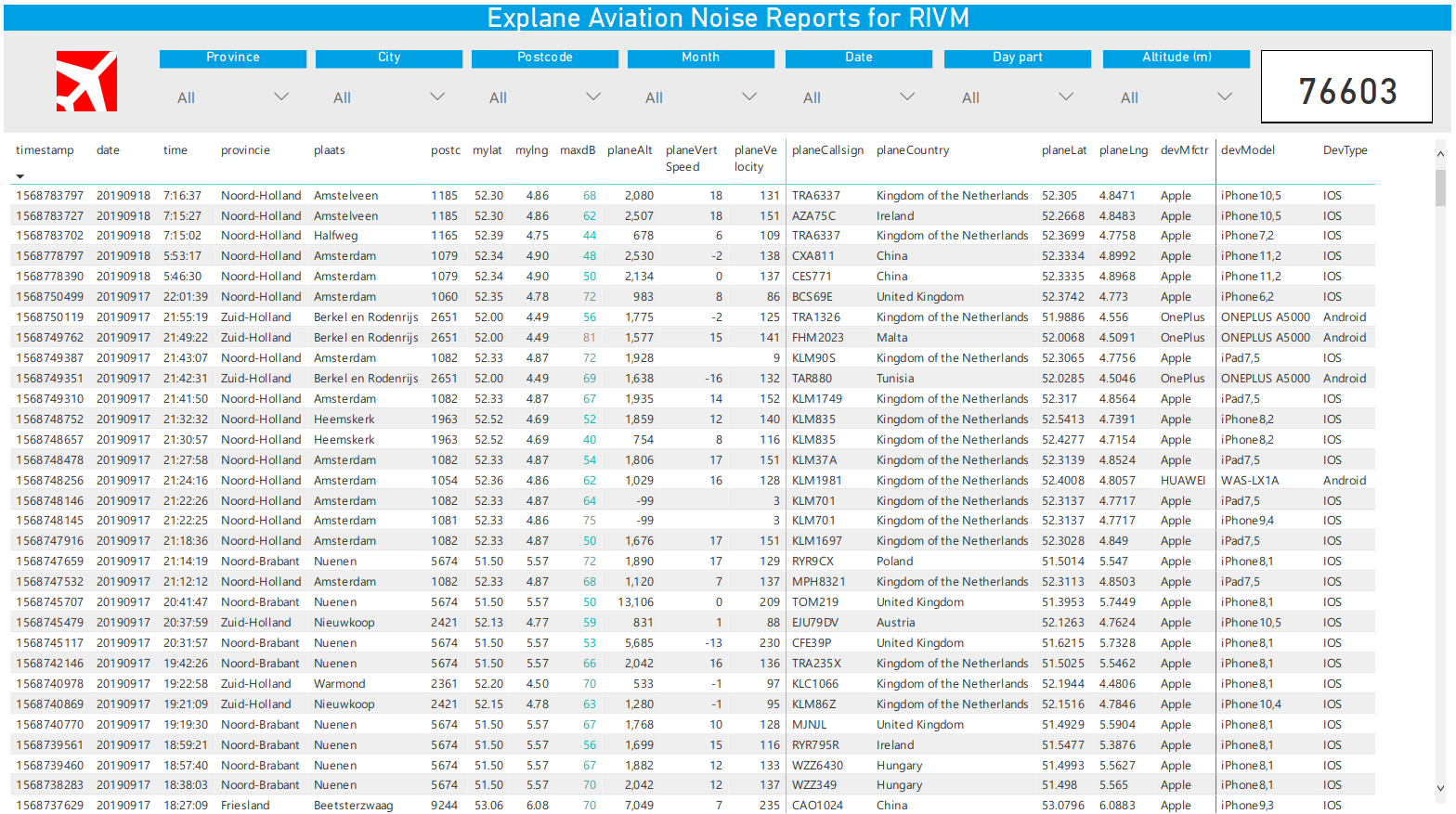The image size is (1456, 814).
Task: Click the scroll down arrow of table
Action: (x=1440, y=788)
